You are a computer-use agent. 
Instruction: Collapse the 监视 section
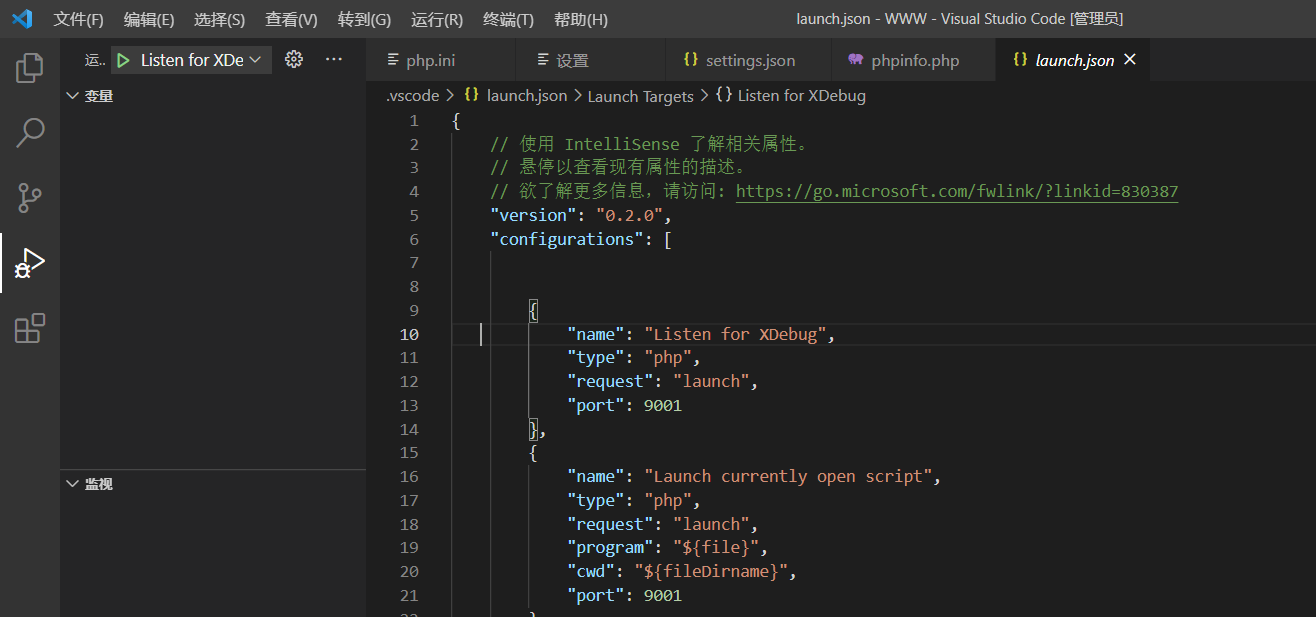coord(89,484)
